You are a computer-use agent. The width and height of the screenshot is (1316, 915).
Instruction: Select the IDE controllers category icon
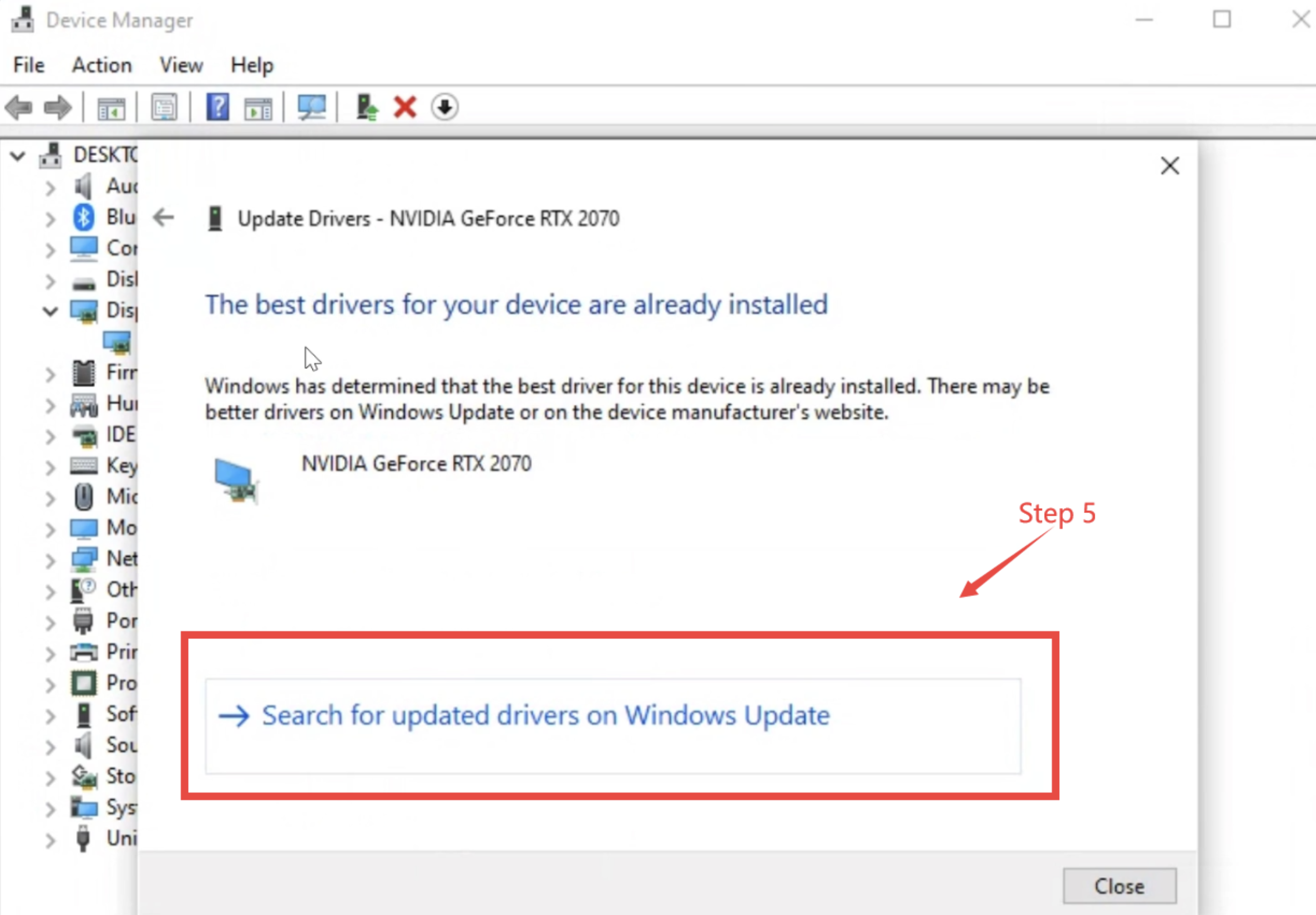[84, 436]
